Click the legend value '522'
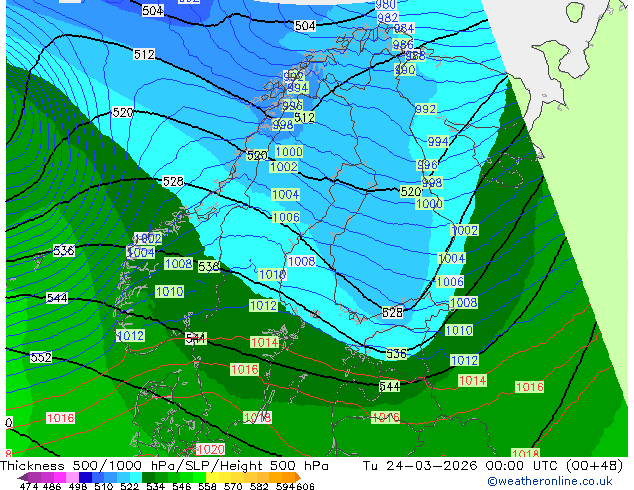 click(129, 486)
